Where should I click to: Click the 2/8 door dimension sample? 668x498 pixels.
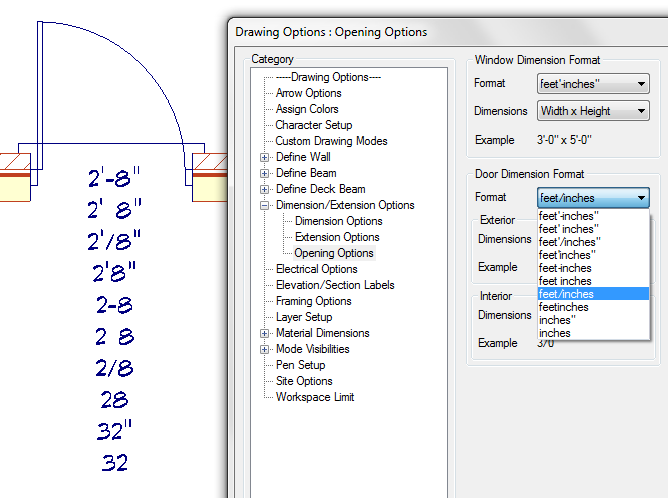tap(114, 368)
